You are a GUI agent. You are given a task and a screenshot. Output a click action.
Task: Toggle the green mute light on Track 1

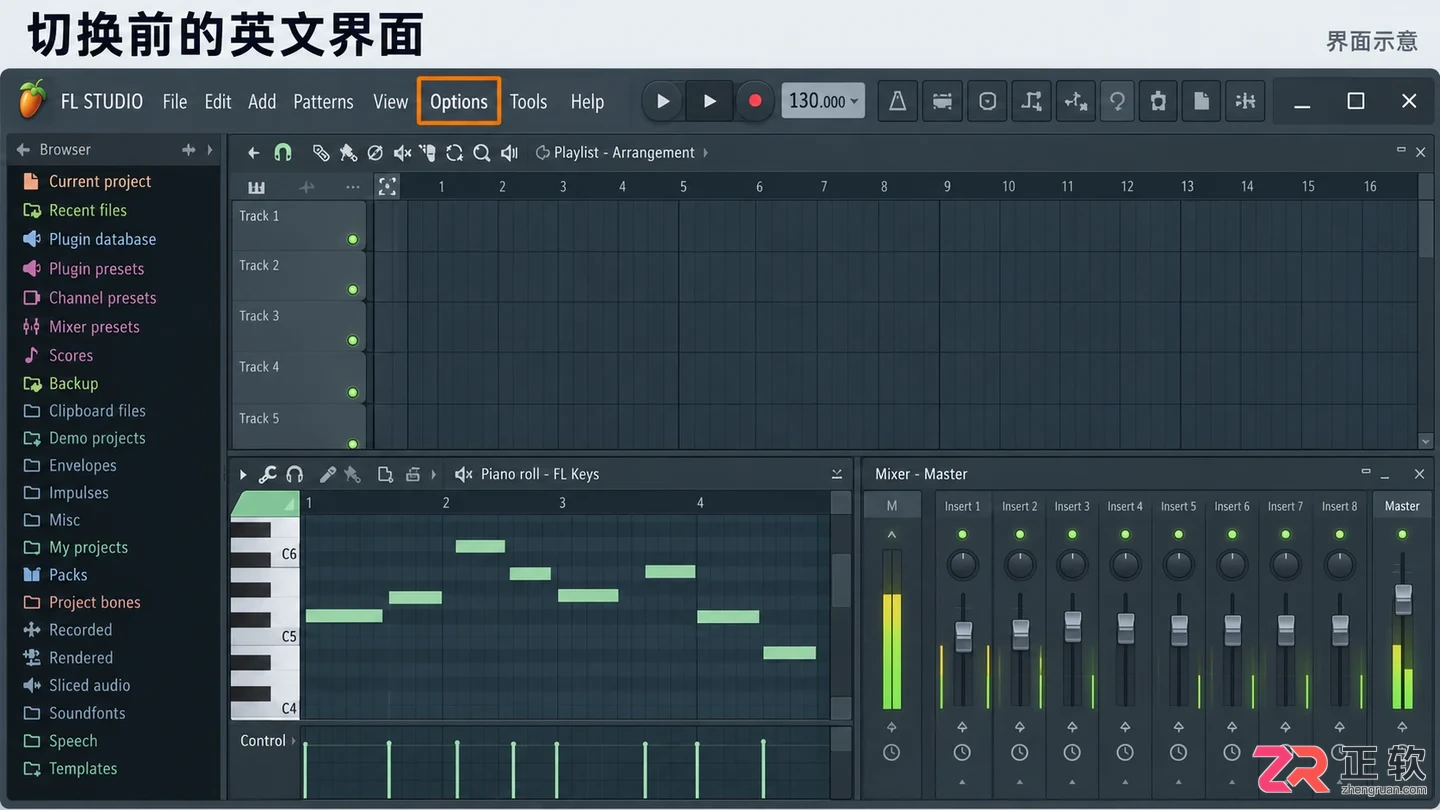352,240
